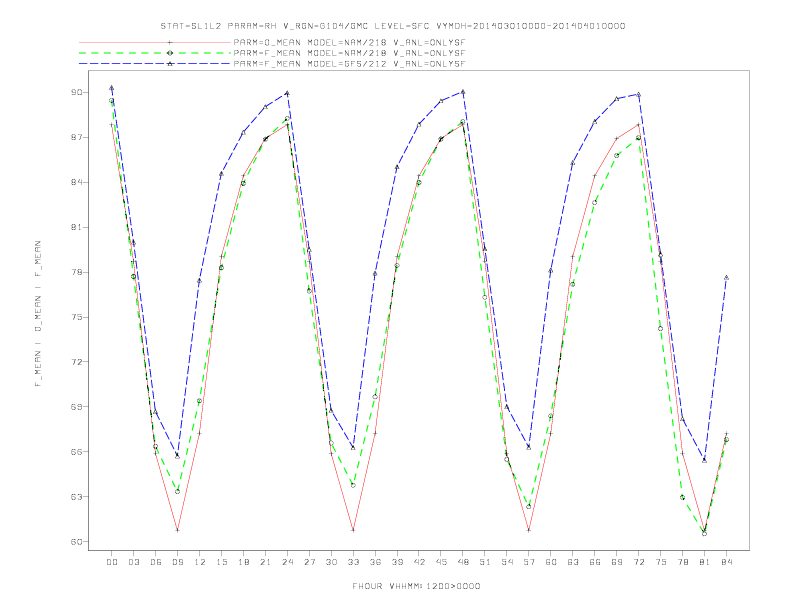Click y-axis tick label 84
This screenshot has width=792, height=612.
point(79,182)
